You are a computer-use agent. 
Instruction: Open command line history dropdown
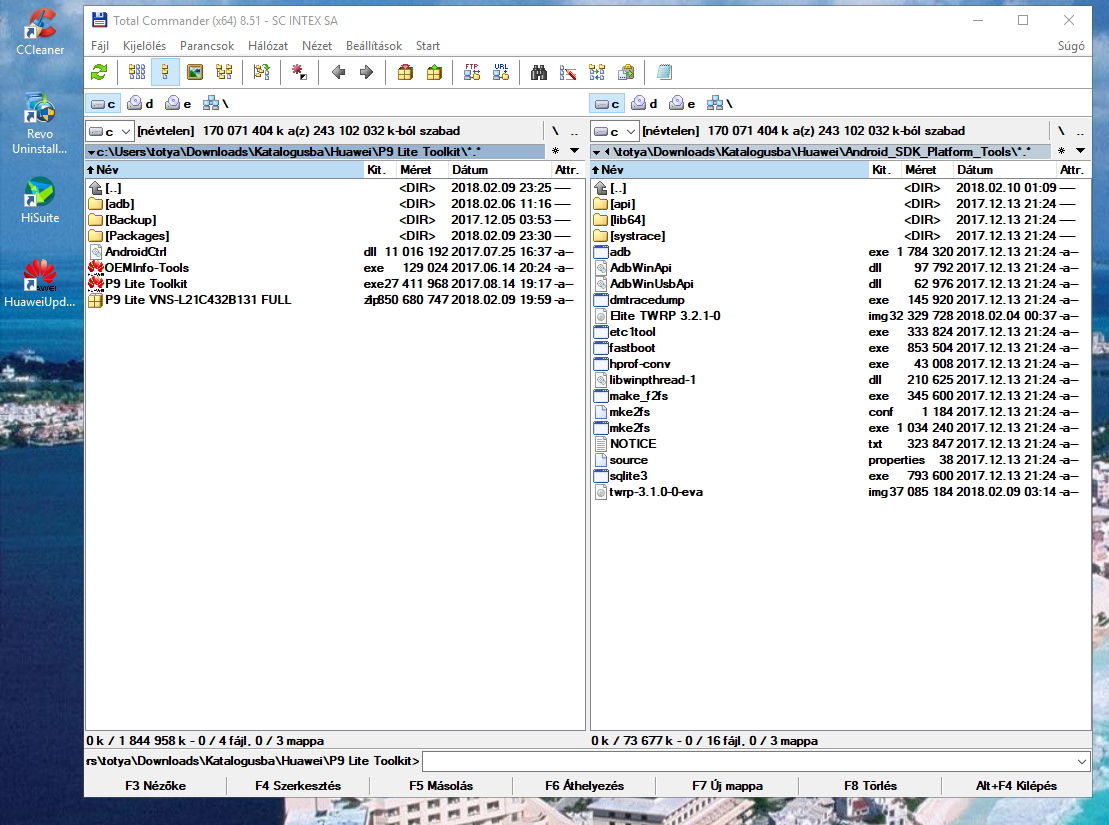click(x=1081, y=761)
